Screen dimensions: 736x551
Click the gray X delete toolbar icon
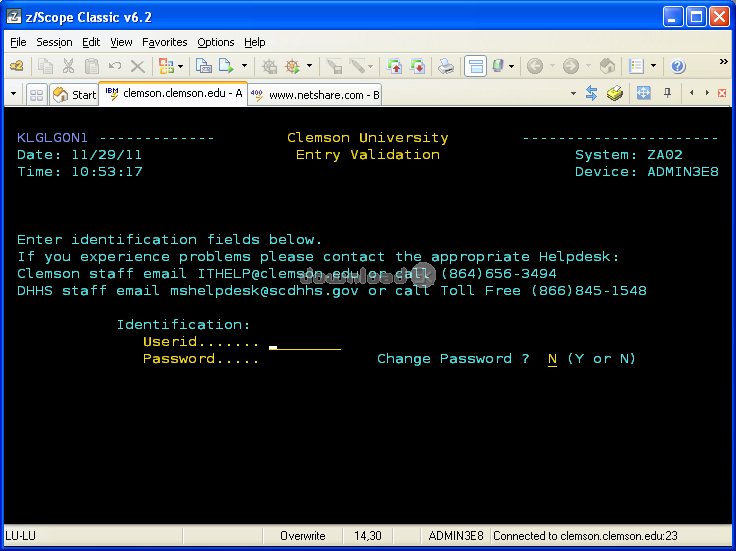pos(138,66)
